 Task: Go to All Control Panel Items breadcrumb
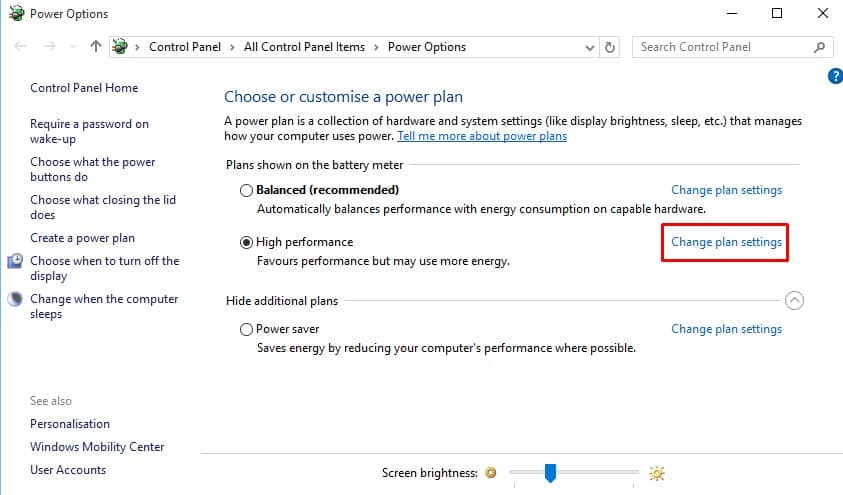tap(304, 47)
